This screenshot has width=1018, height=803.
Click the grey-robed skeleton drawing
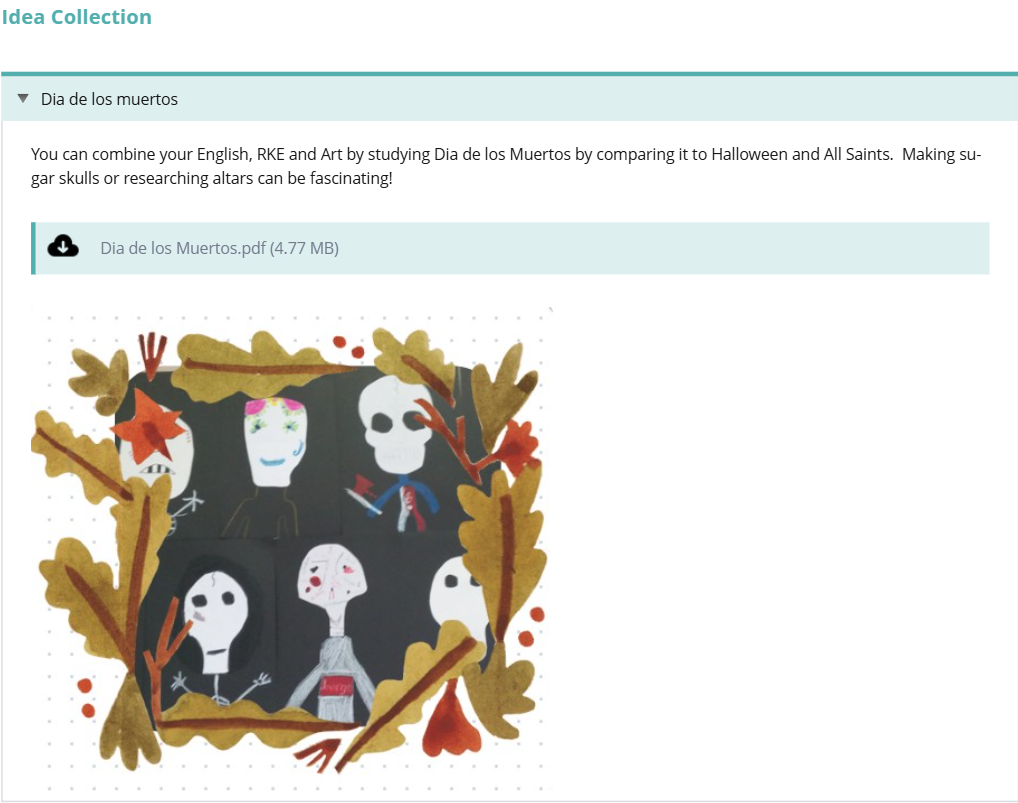(332, 633)
